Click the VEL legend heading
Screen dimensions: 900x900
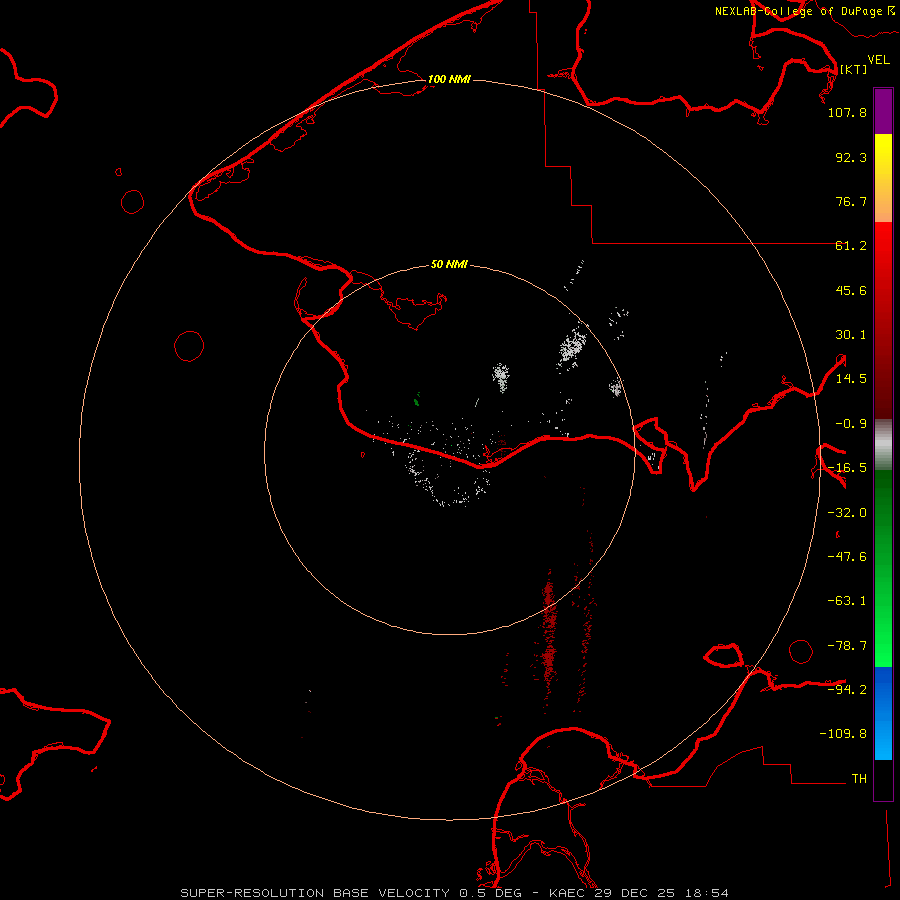coord(878,60)
